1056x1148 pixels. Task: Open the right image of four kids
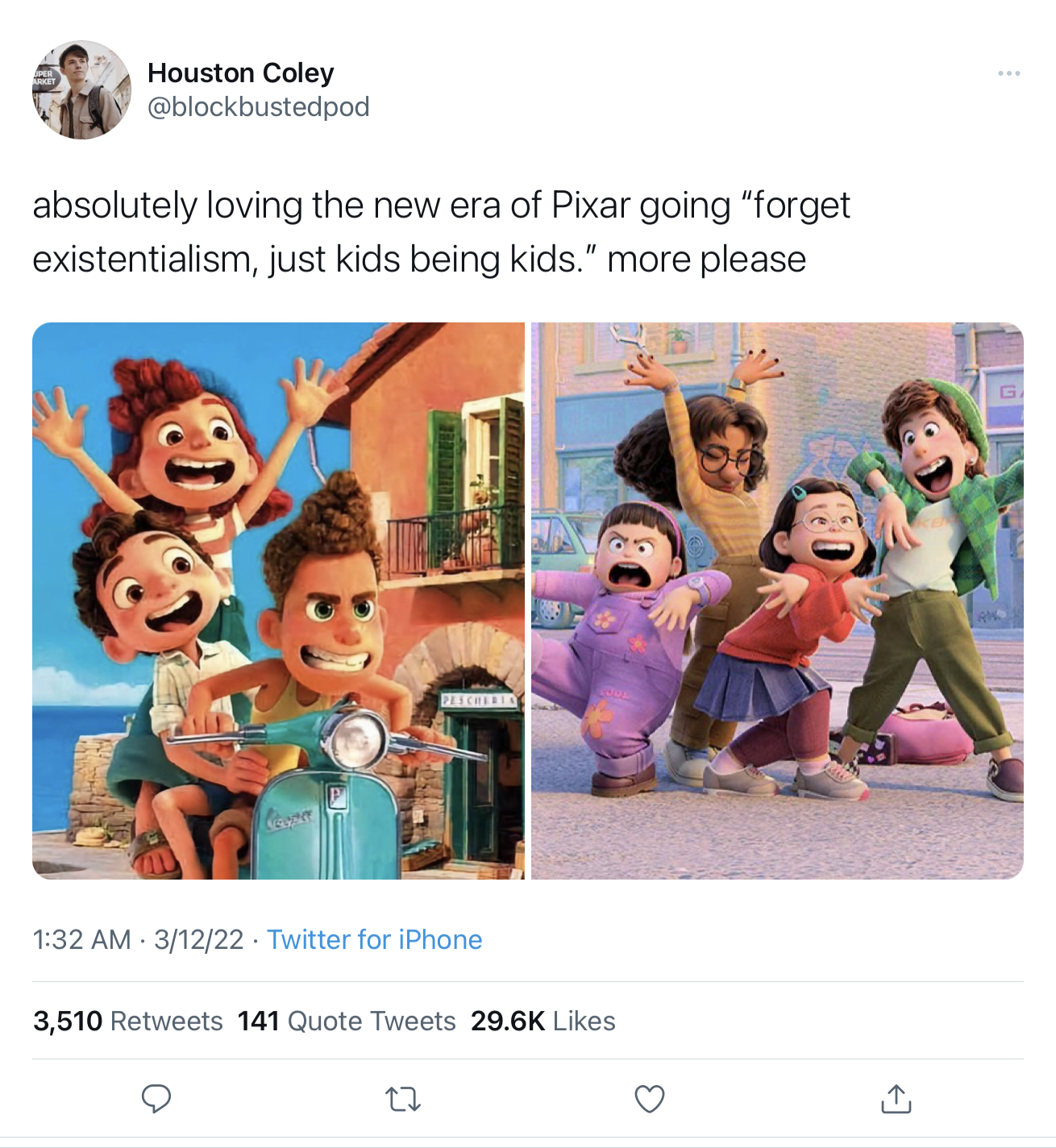(777, 601)
